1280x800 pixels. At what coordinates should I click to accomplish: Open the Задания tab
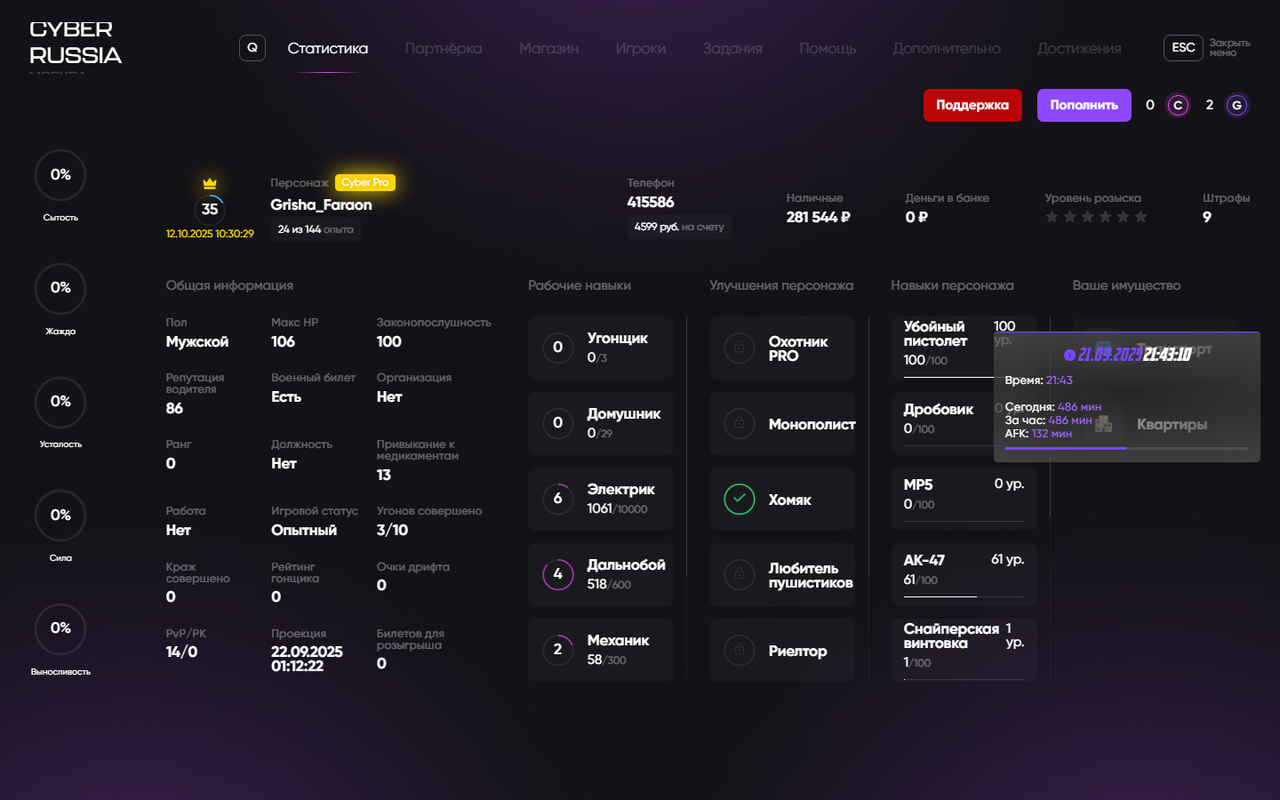click(733, 48)
